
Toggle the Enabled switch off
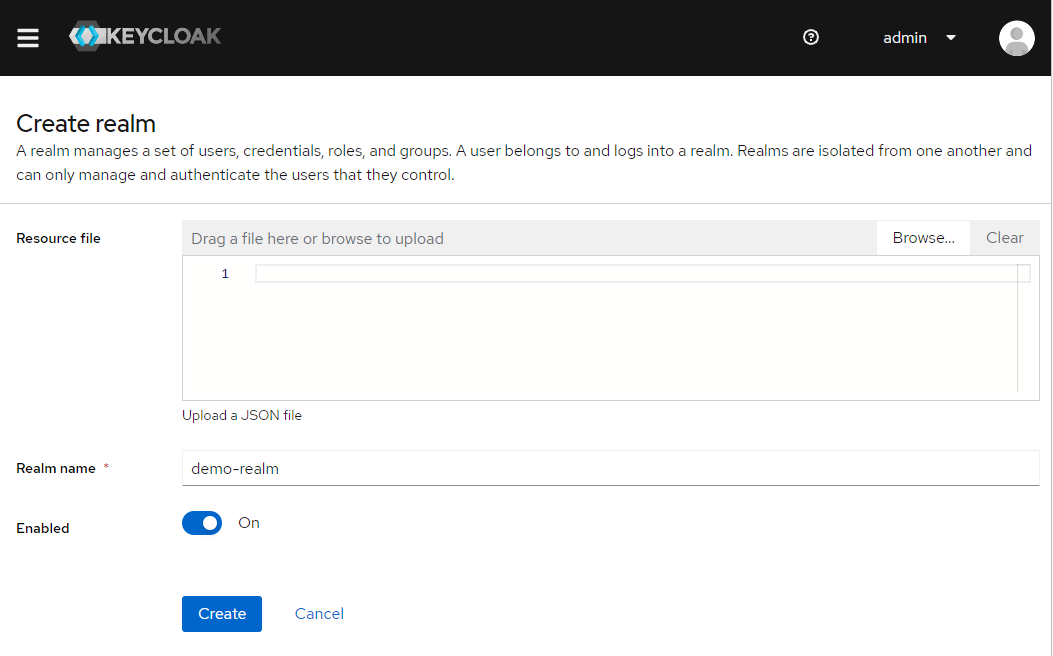tap(202, 523)
